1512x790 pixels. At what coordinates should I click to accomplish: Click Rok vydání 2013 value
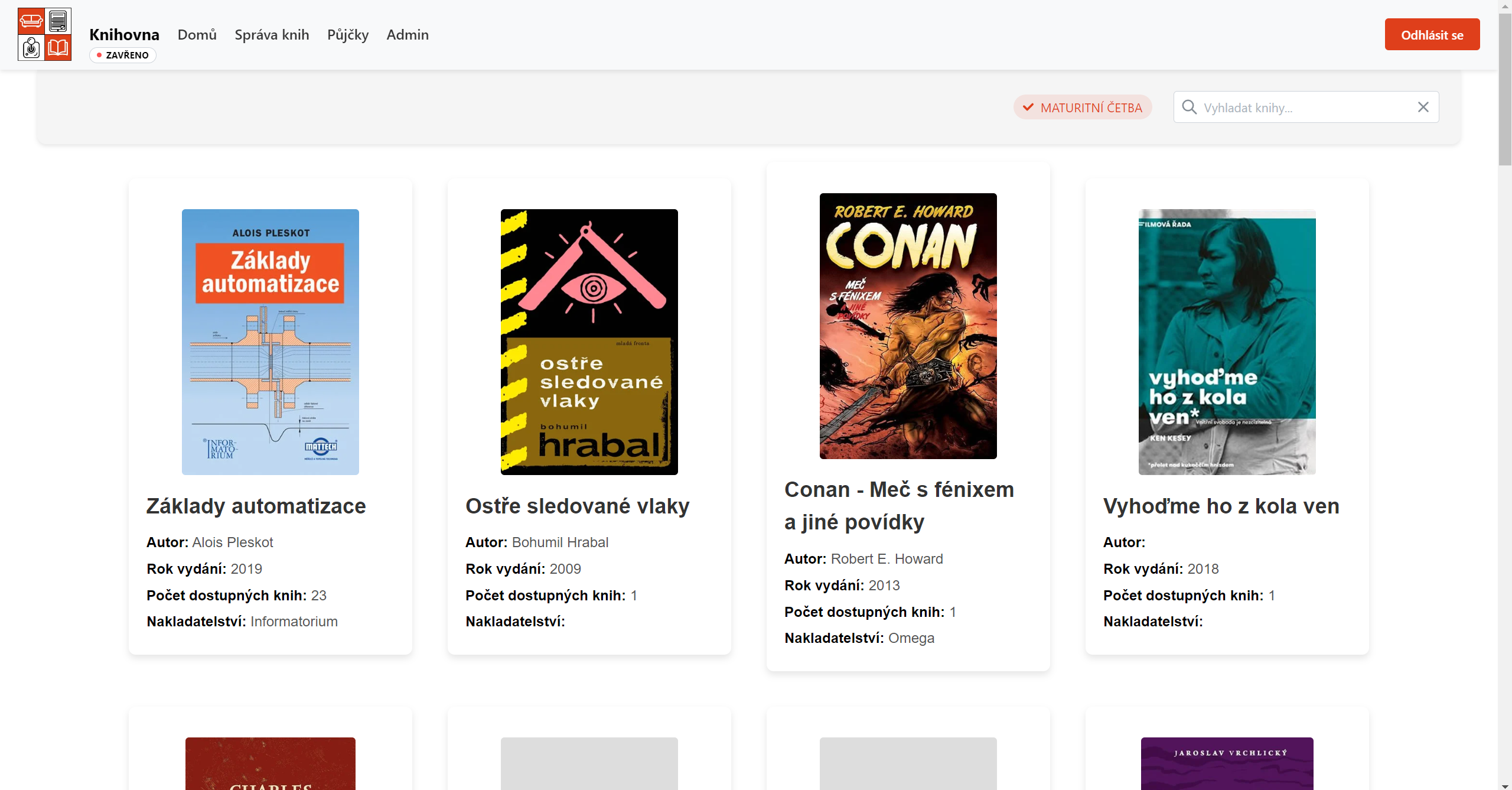pyautogui.click(x=884, y=586)
